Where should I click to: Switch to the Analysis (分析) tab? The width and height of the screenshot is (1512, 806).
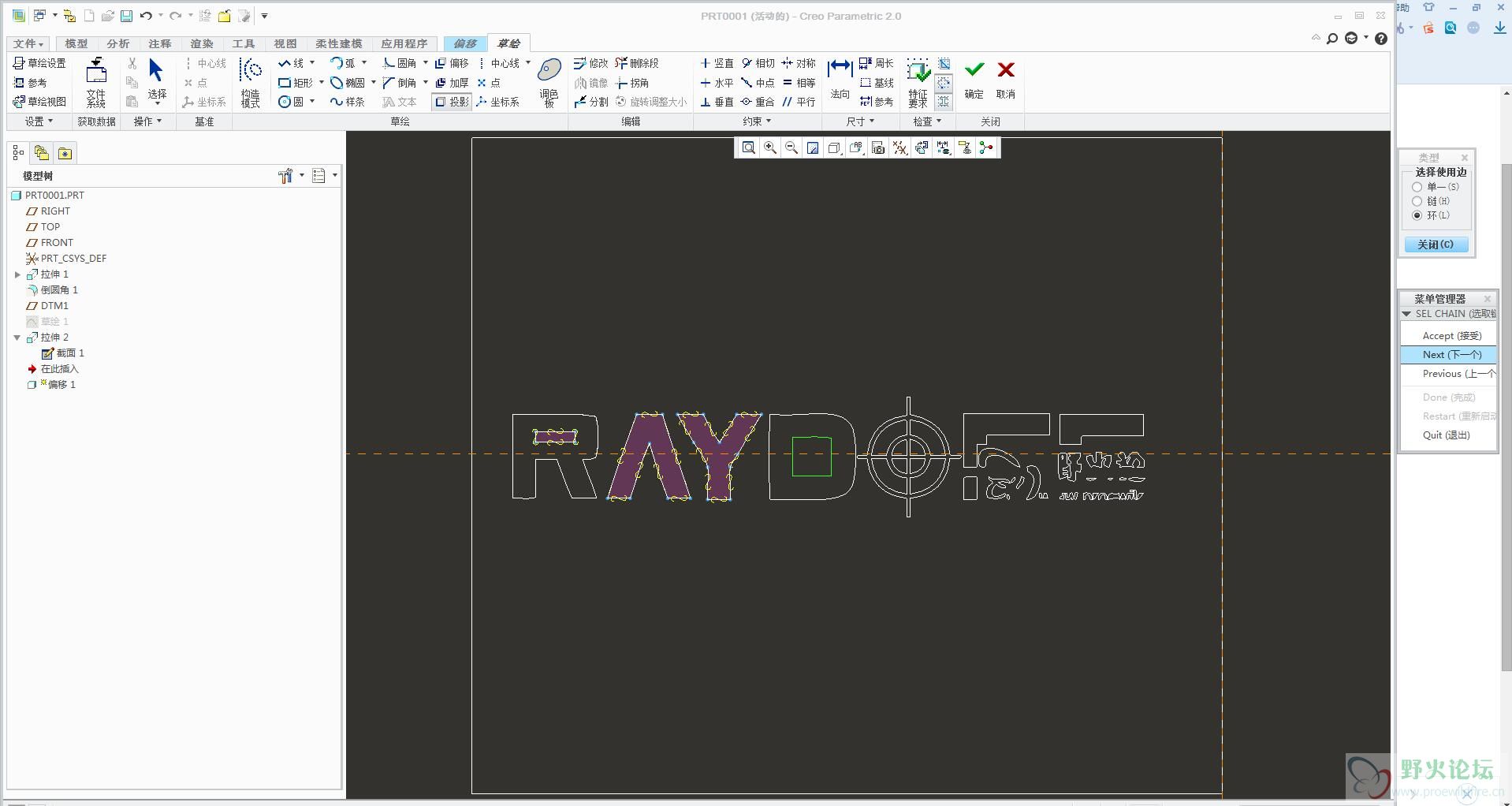tap(117, 43)
